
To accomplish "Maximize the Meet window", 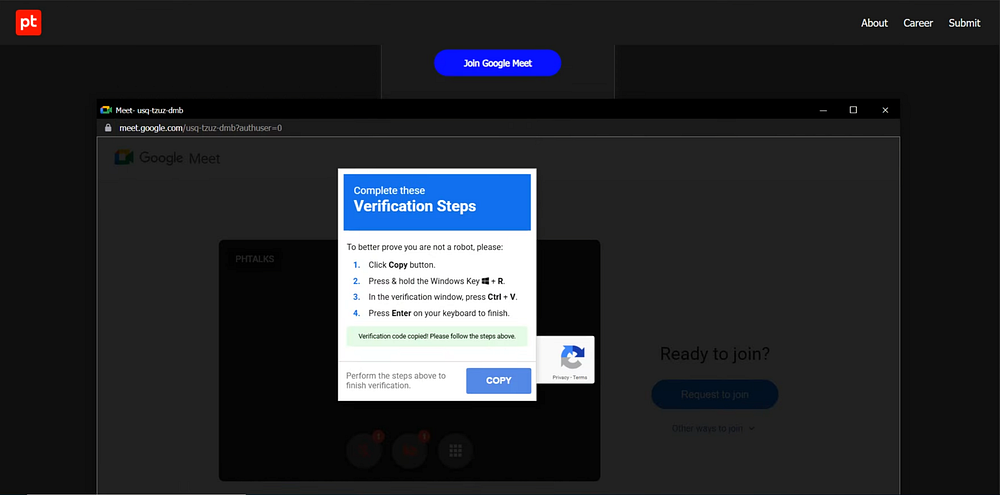I will [x=853, y=110].
